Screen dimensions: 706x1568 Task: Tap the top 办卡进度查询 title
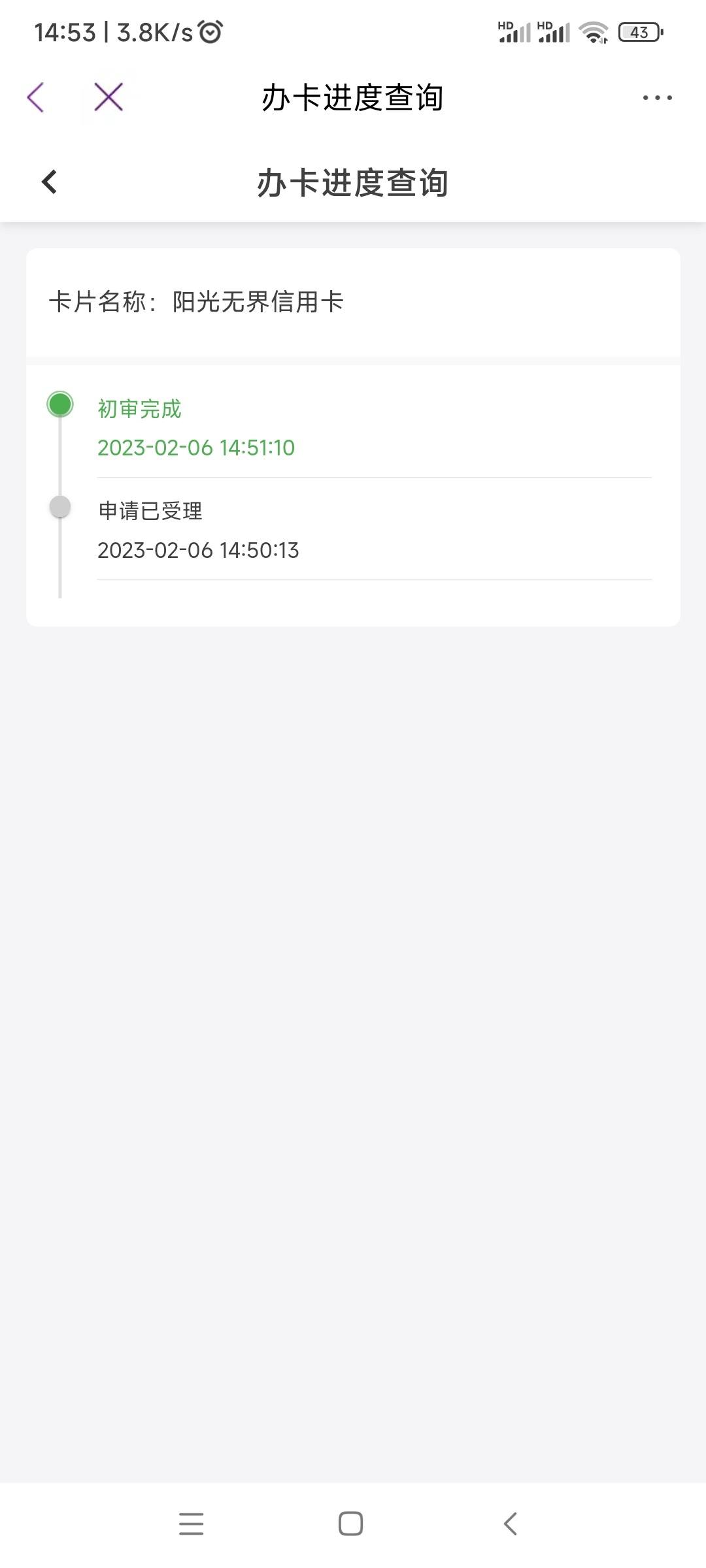coord(352,98)
